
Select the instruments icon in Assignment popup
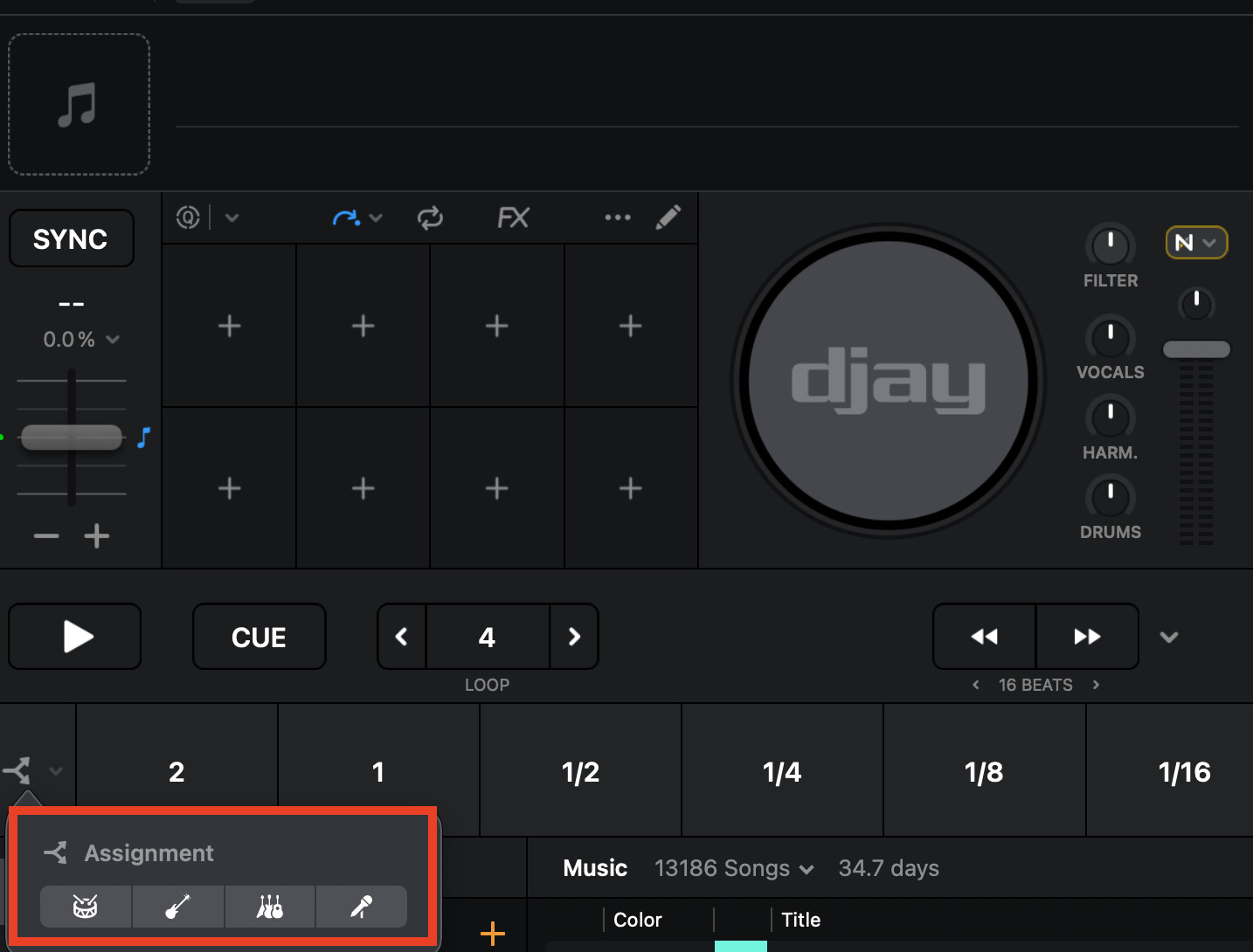click(x=270, y=907)
